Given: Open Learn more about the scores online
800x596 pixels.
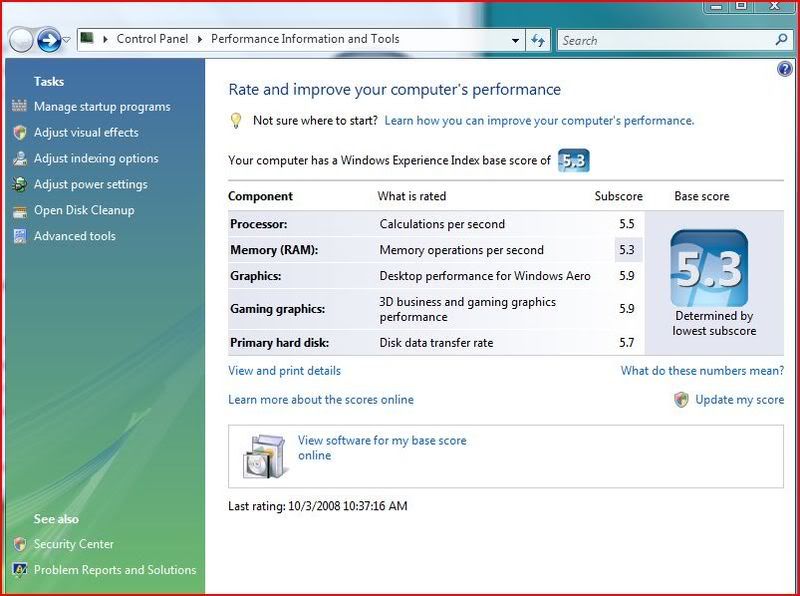Looking at the screenshot, I should (x=320, y=400).
